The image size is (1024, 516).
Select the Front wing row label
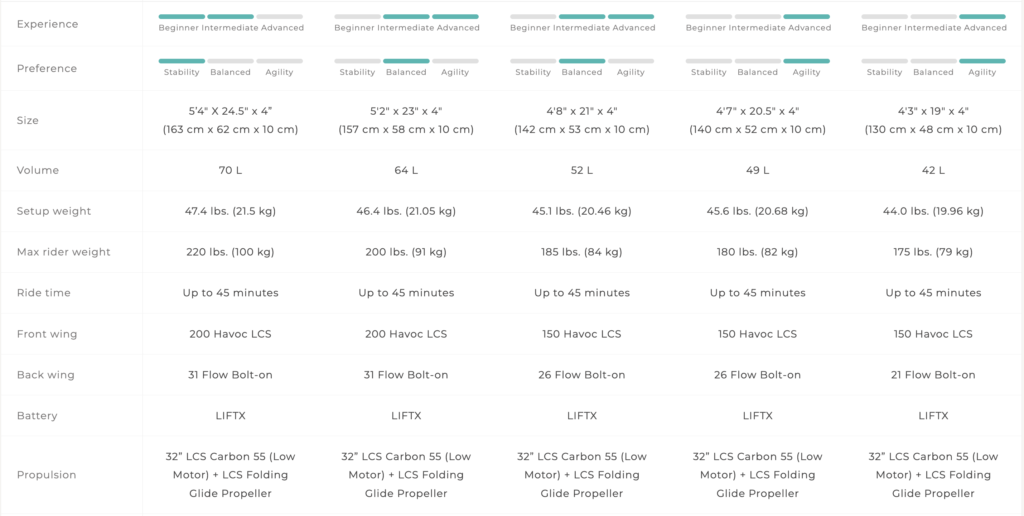tap(47, 334)
